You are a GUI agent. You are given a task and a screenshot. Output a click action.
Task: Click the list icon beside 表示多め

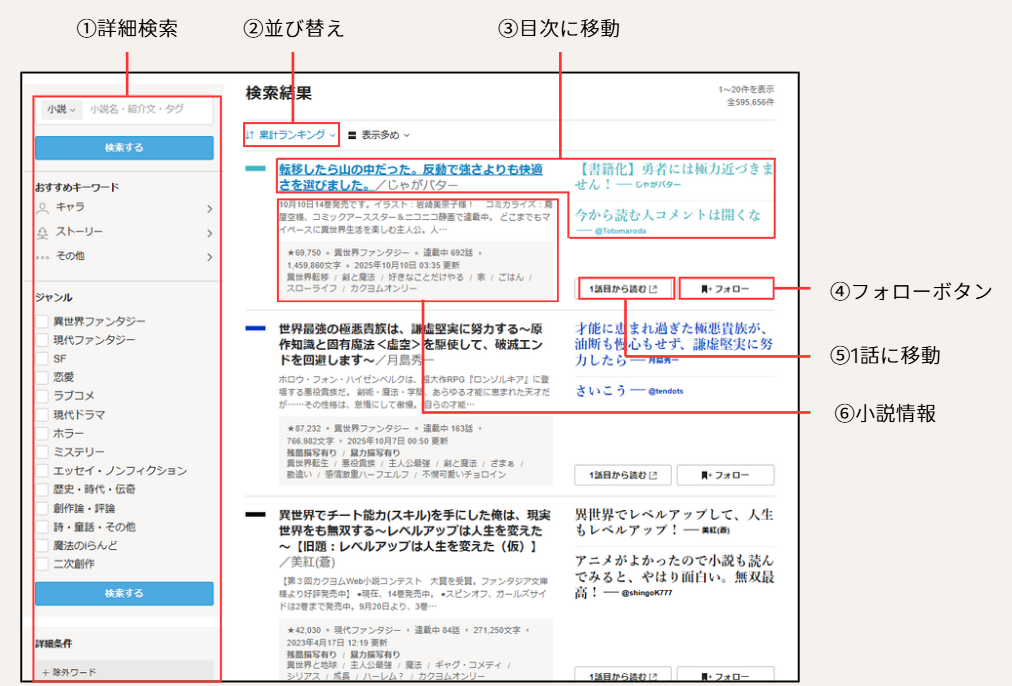click(352, 134)
